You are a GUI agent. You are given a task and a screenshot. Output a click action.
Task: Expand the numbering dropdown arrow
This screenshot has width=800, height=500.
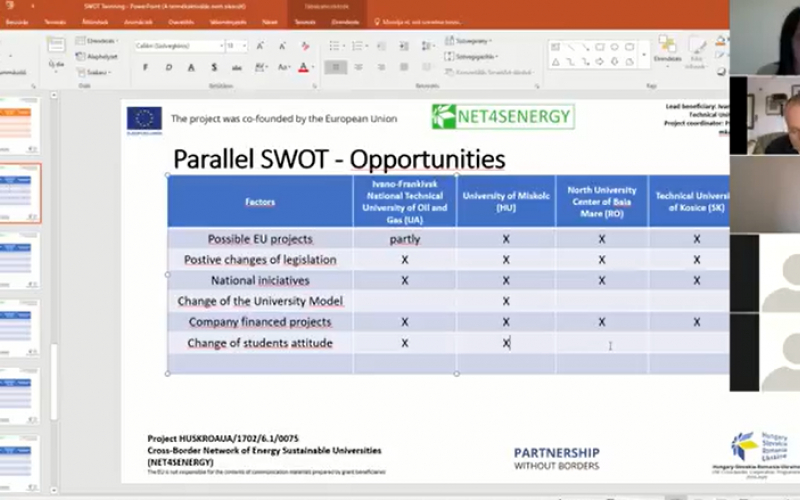click(x=366, y=46)
